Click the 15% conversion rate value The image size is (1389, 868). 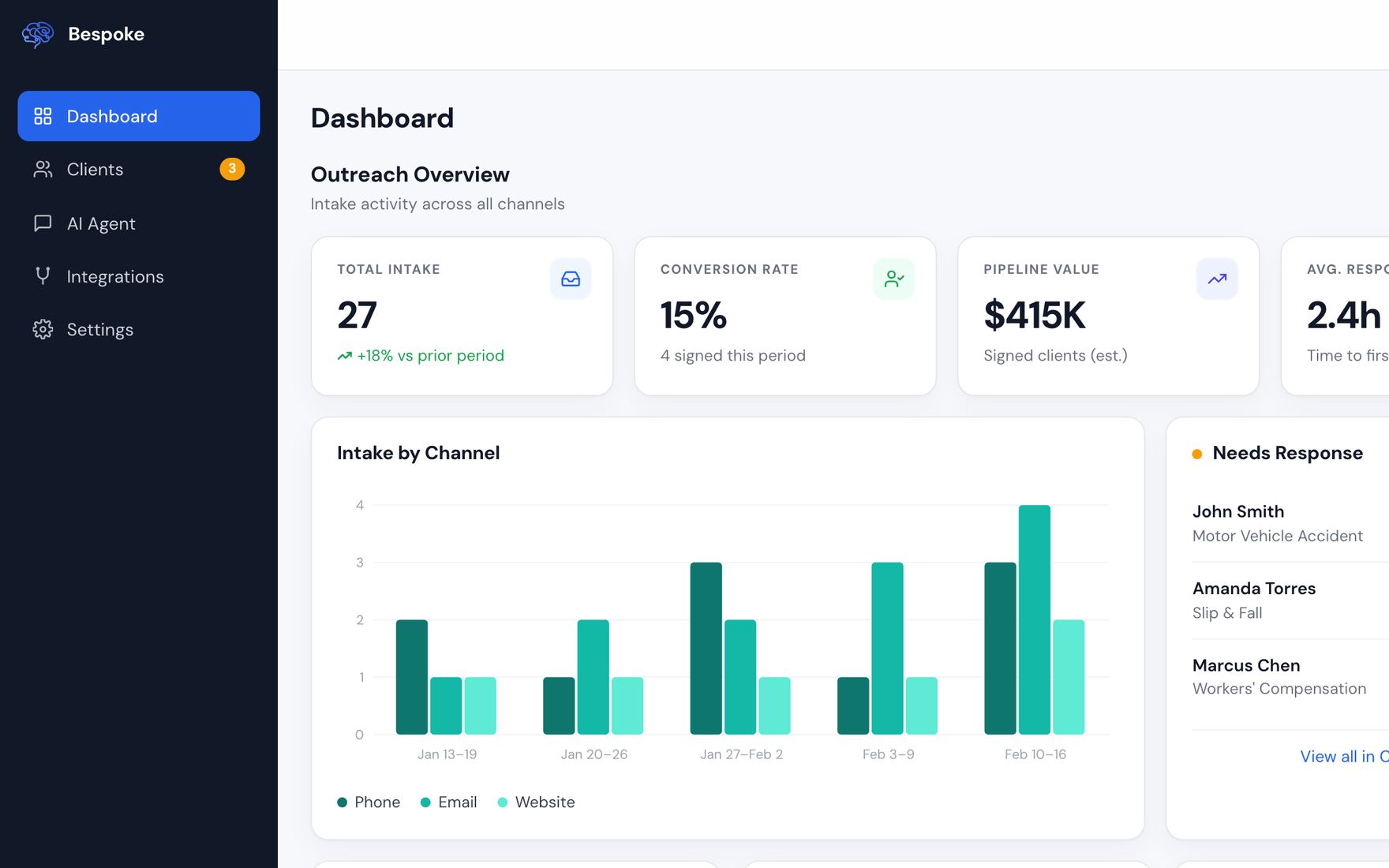click(x=693, y=315)
